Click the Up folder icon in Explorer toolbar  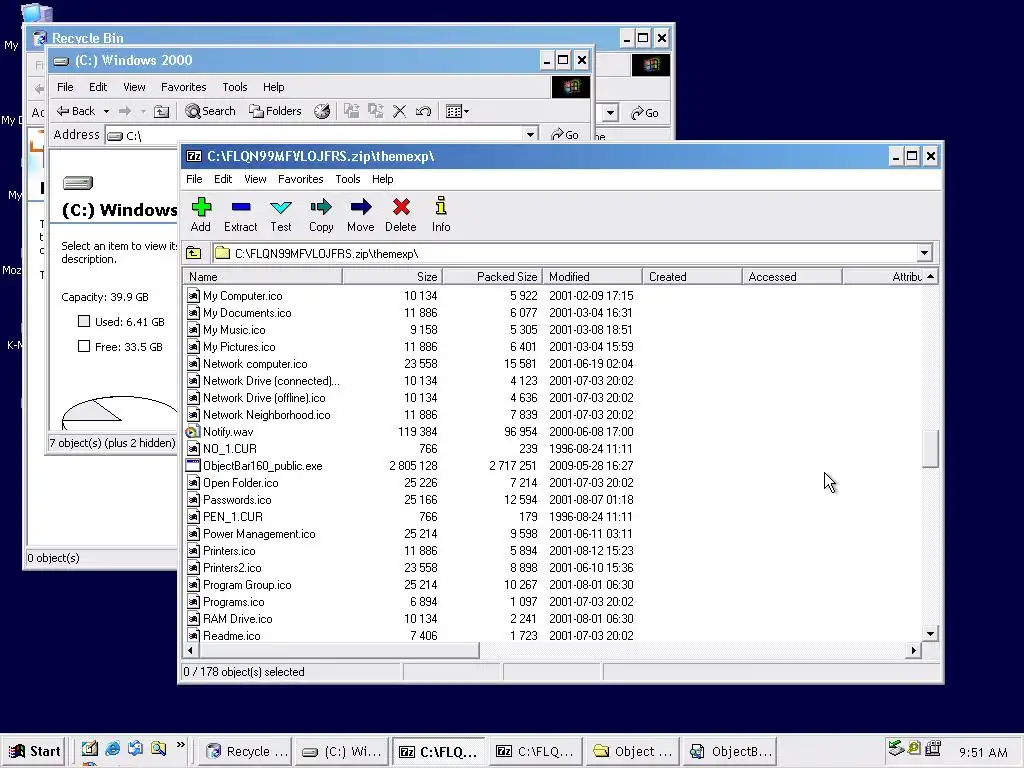coord(161,112)
